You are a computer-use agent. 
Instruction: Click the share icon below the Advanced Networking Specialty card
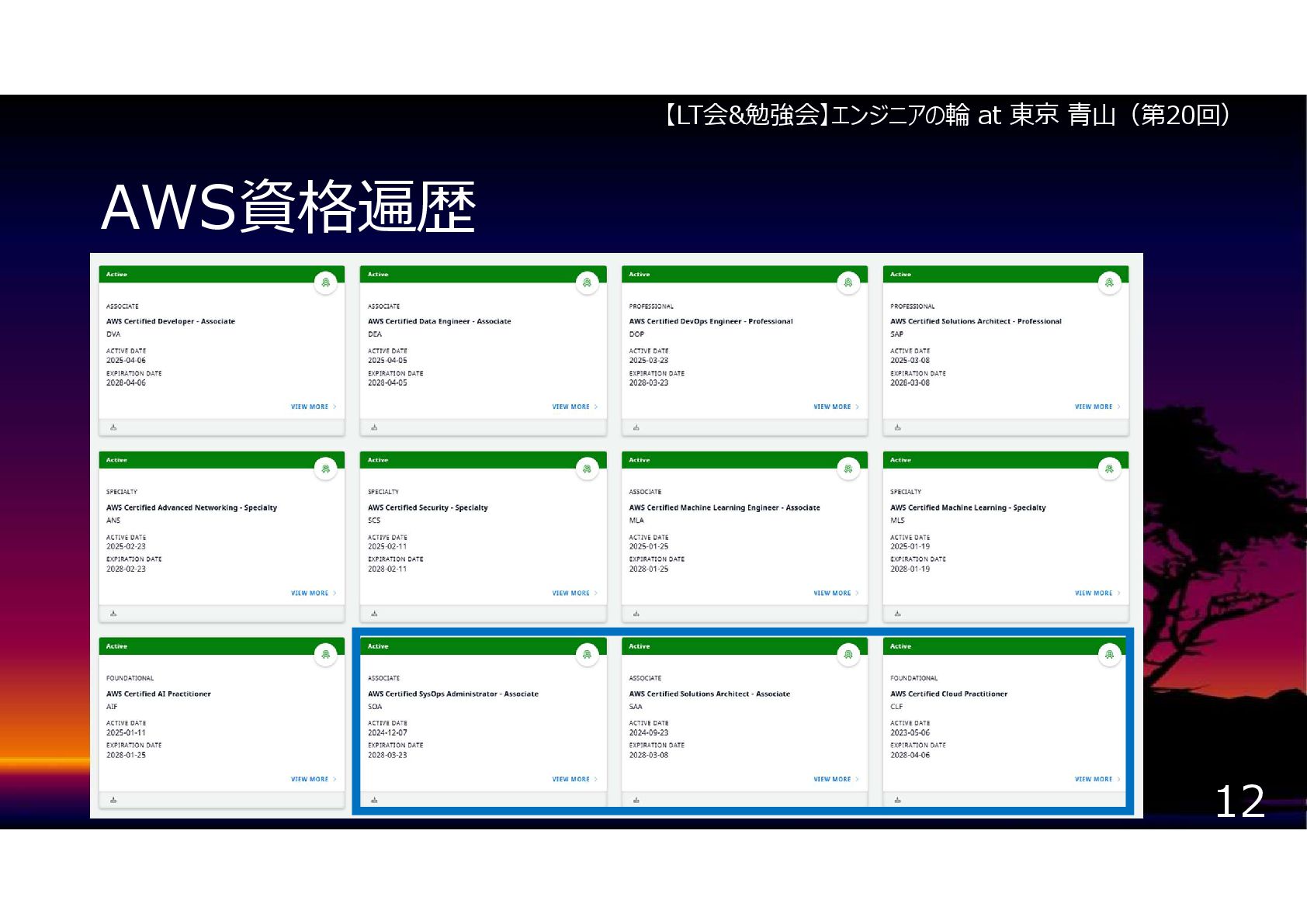pyautogui.click(x=113, y=614)
